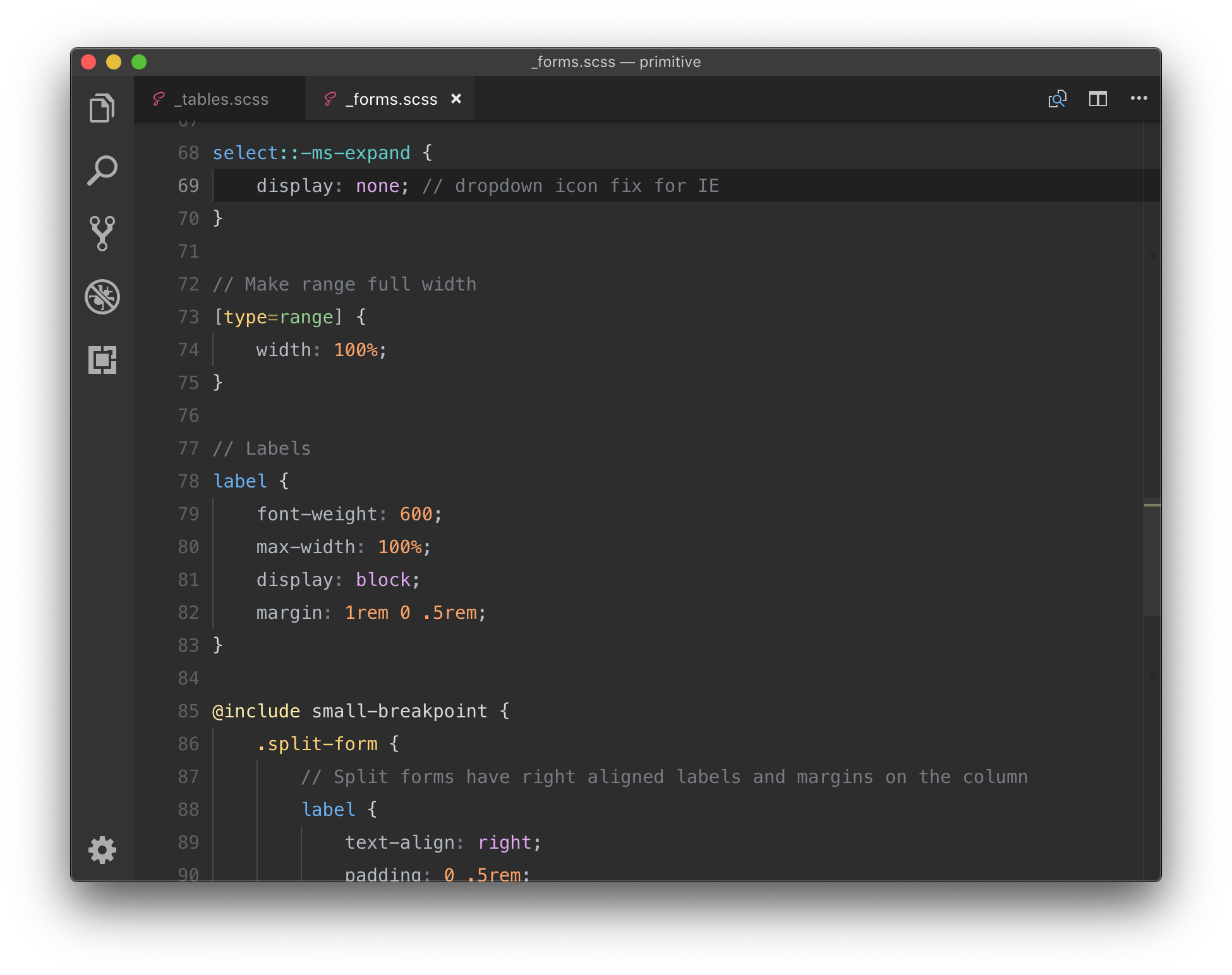Split the editor with toolbar icon
Viewport: 1232px width, 975px height.
1098,99
